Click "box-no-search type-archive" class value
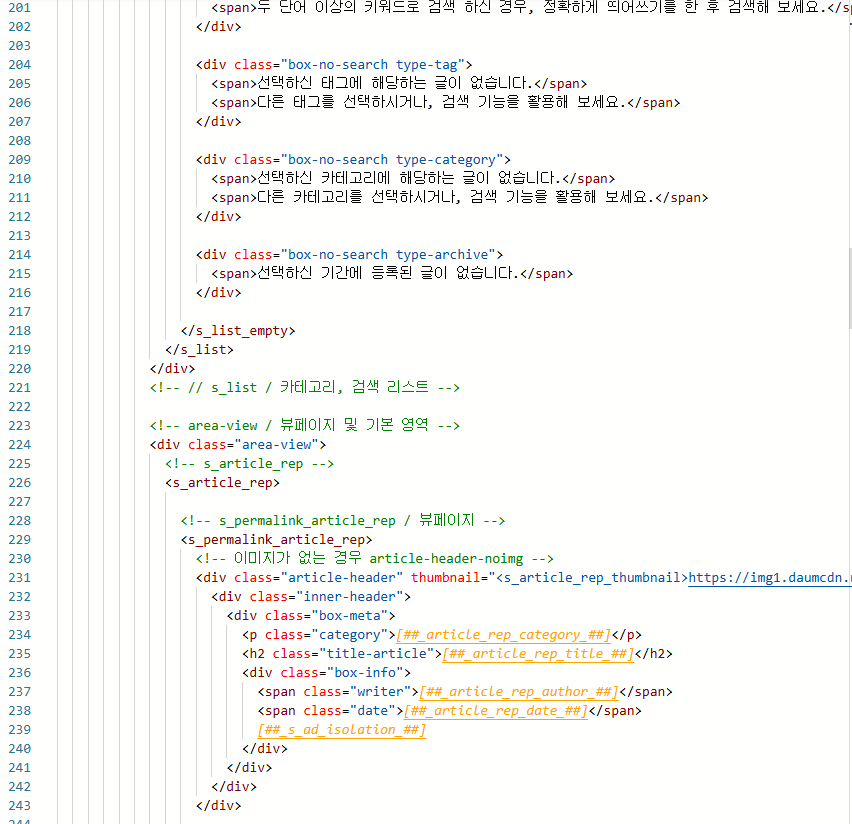The image size is (852, 824). [x=388, y=255]
